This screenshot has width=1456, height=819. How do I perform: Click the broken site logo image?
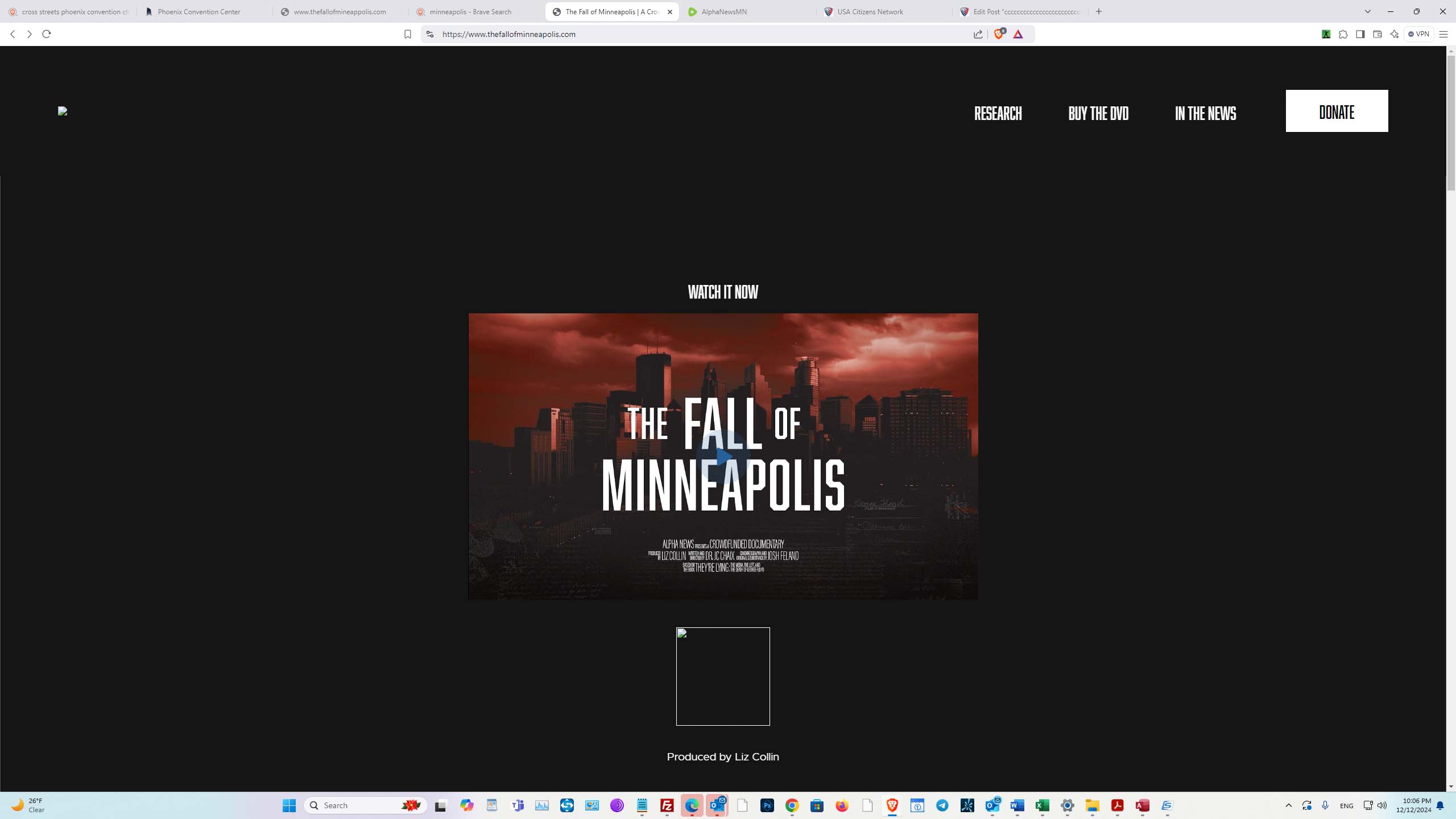pyautogui.click(x=63, y=111)
